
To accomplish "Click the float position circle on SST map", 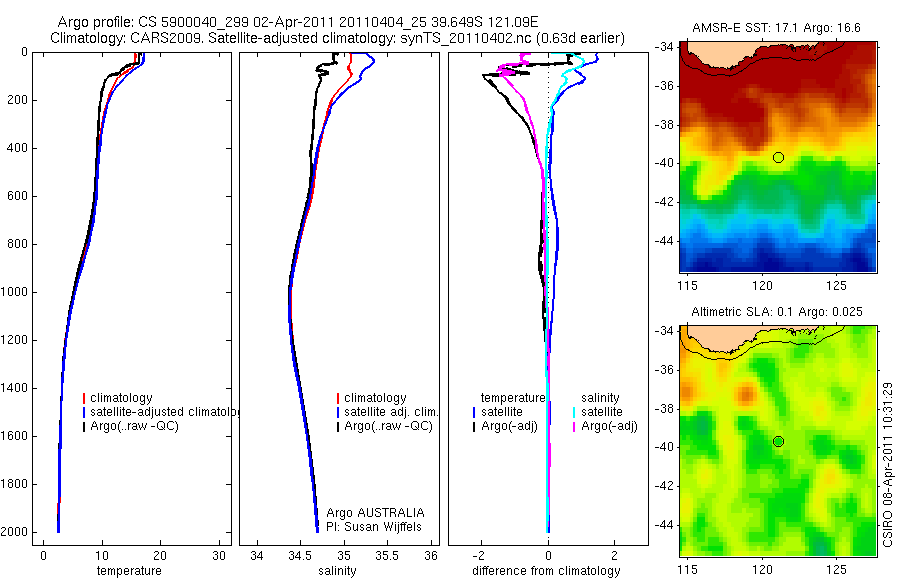I will point(778,157).
